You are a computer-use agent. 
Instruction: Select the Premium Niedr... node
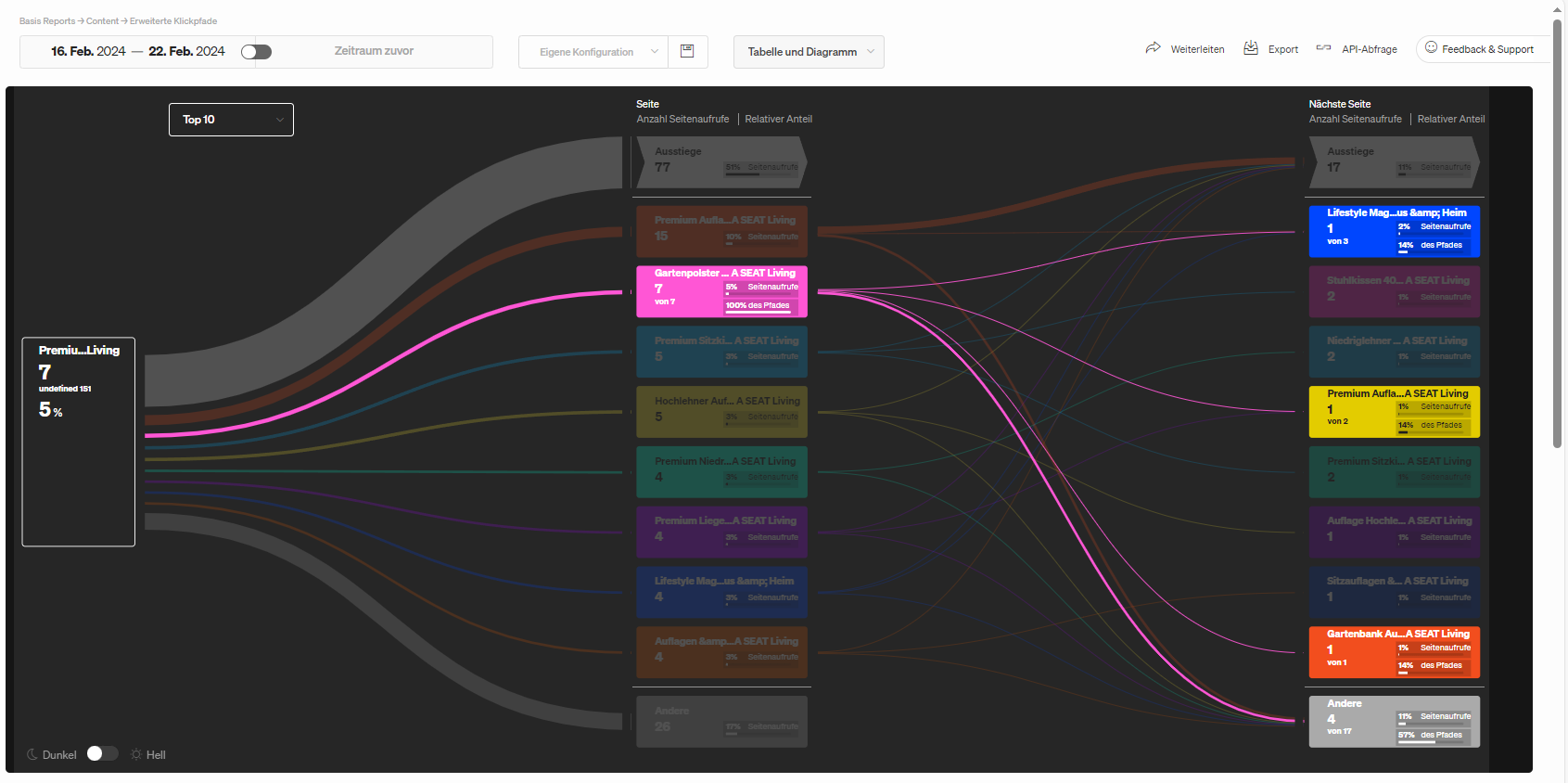coord(721,472)
